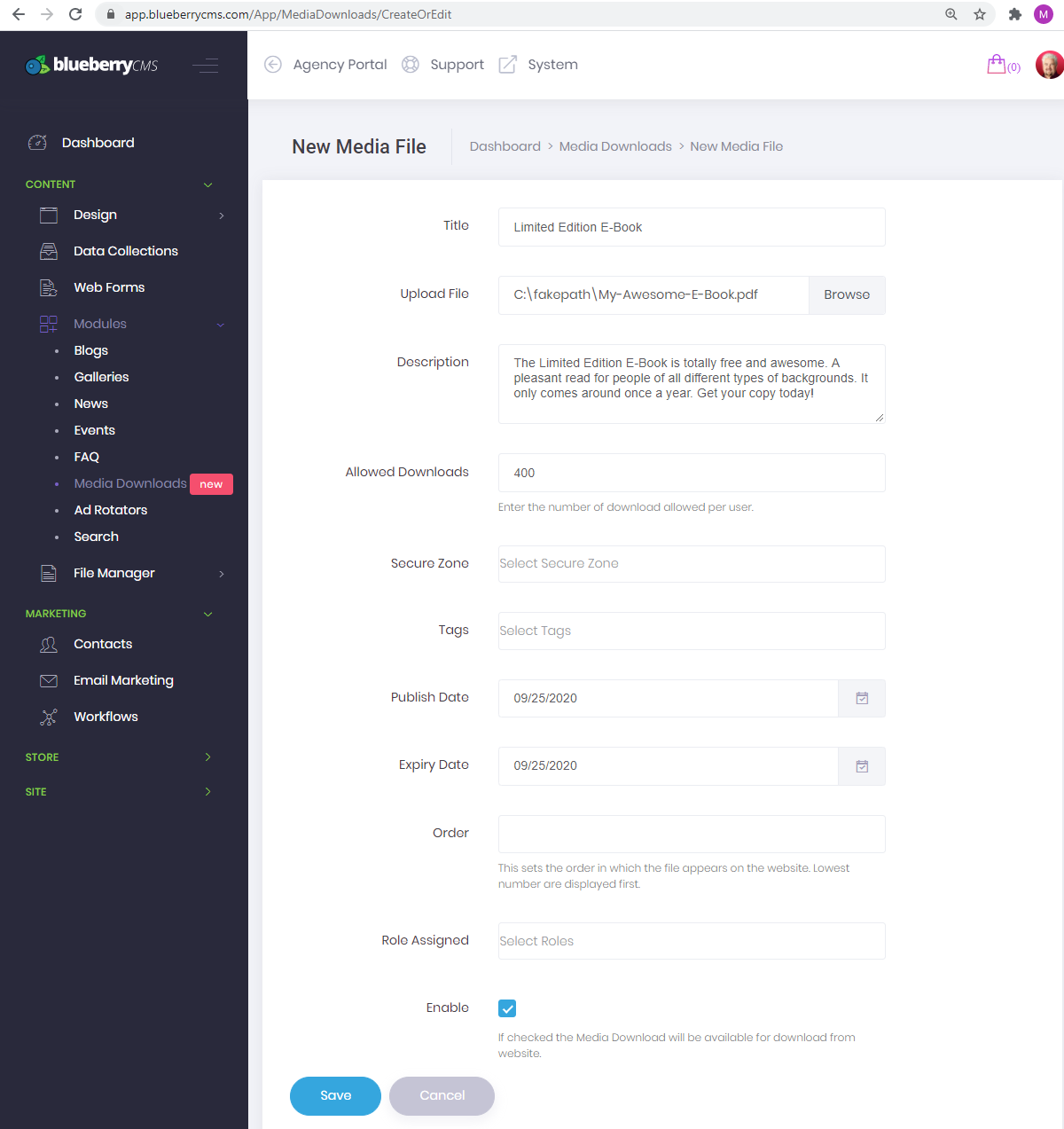This screenshot has height=1129, width=1064.
Task: Expand the Design submenu arrow
Action: coord(222,216)
